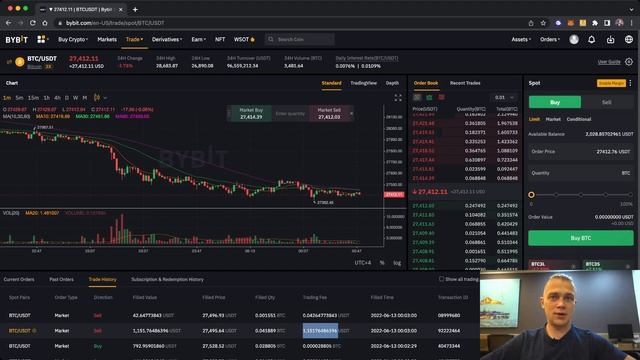Close the Market Buy/Sell quick trade bar
The height and width of the screenshot is (360, 640).
351,113
